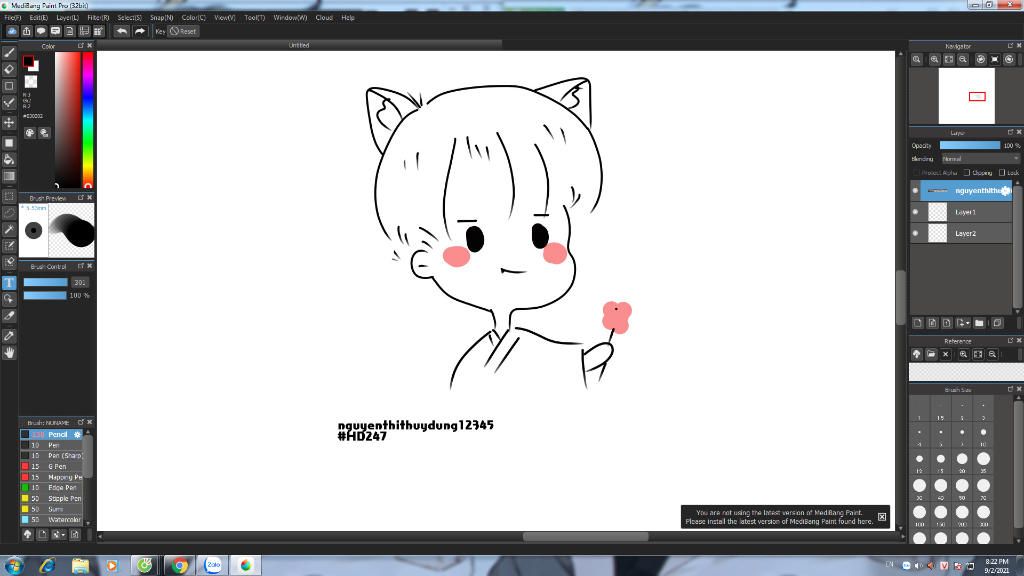This screenshot has height=576, width=1024.
Task: Click the hue spectrum bar
Action: click(x=88, y=120)
